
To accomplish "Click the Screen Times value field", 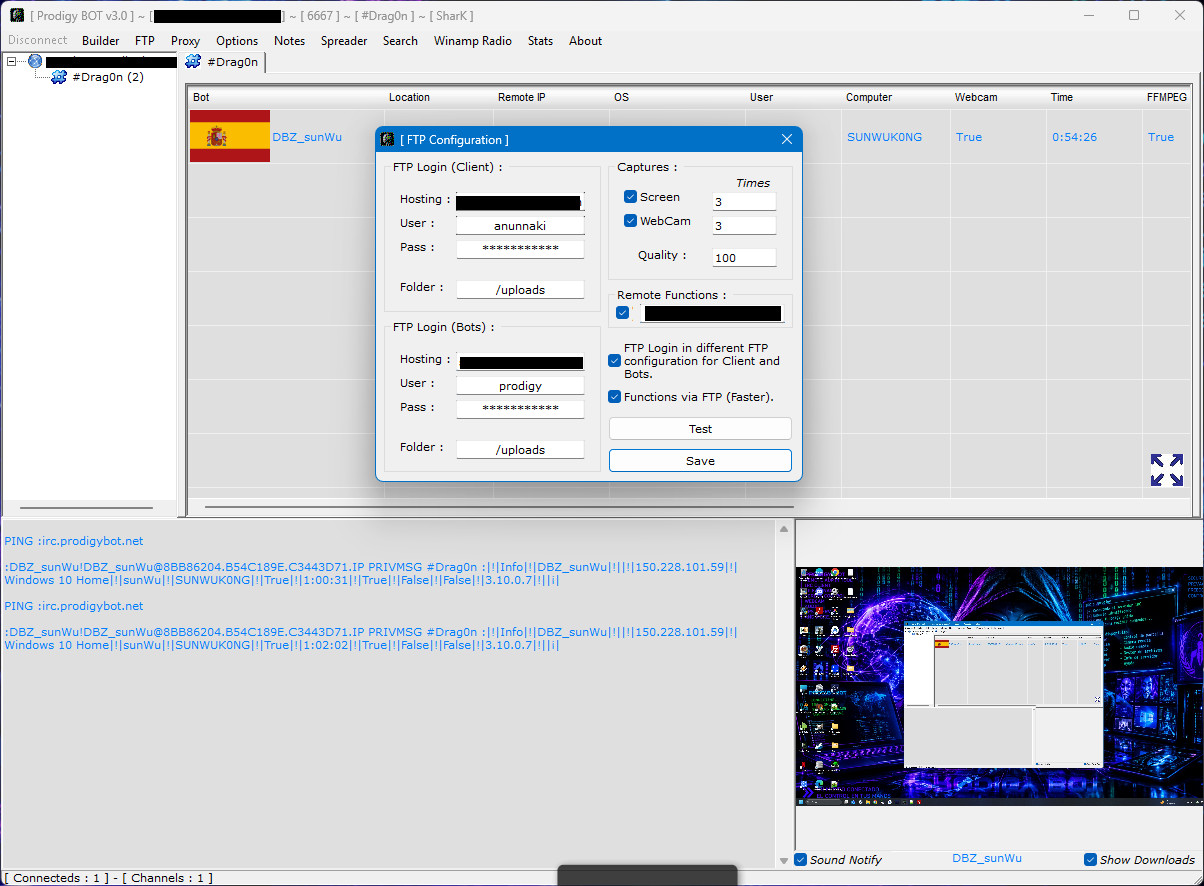I will 744,202.
